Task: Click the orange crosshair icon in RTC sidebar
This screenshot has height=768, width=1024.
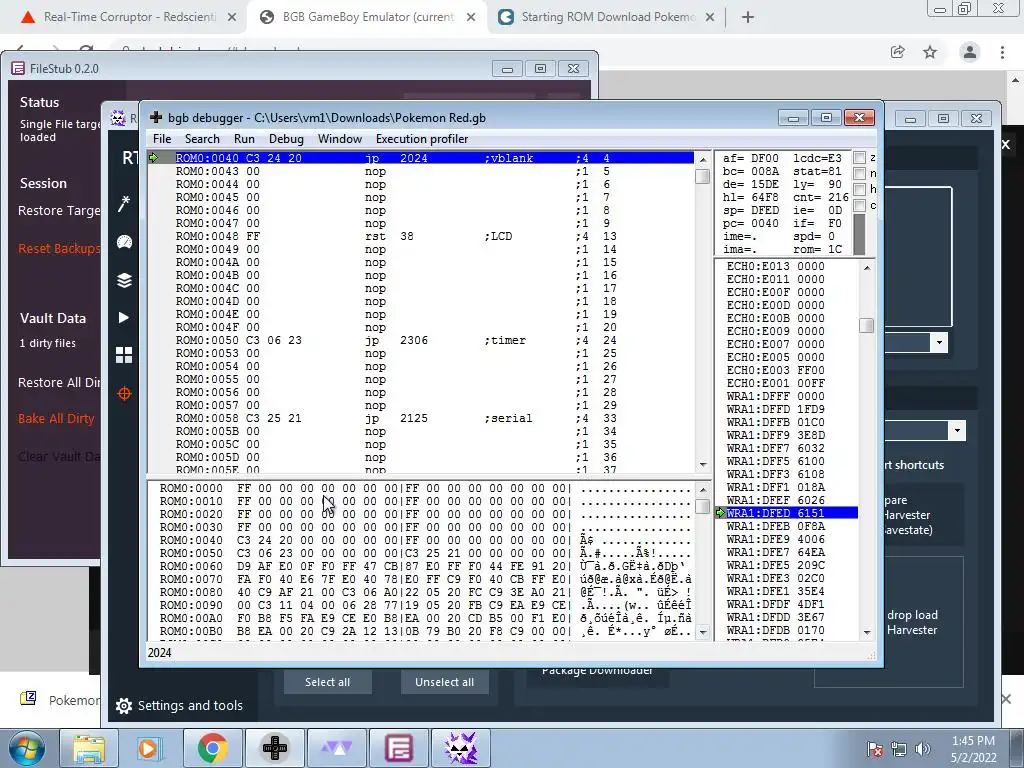Action: (x=124, y=393)
